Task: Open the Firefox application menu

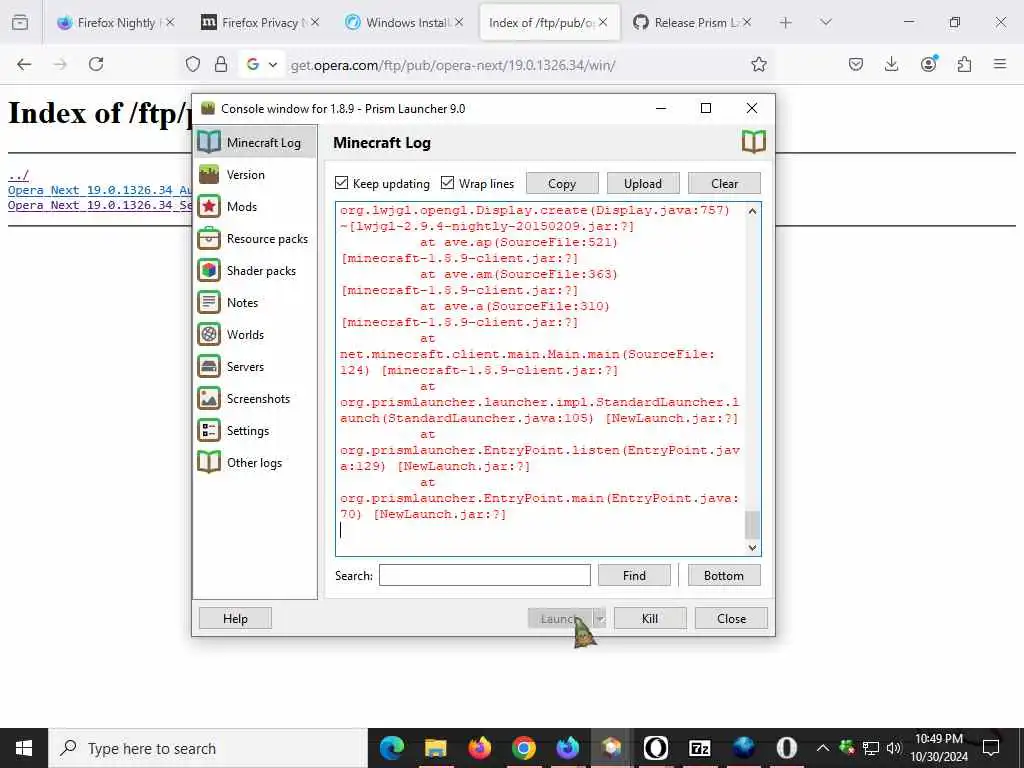Action: point(1000,64)
